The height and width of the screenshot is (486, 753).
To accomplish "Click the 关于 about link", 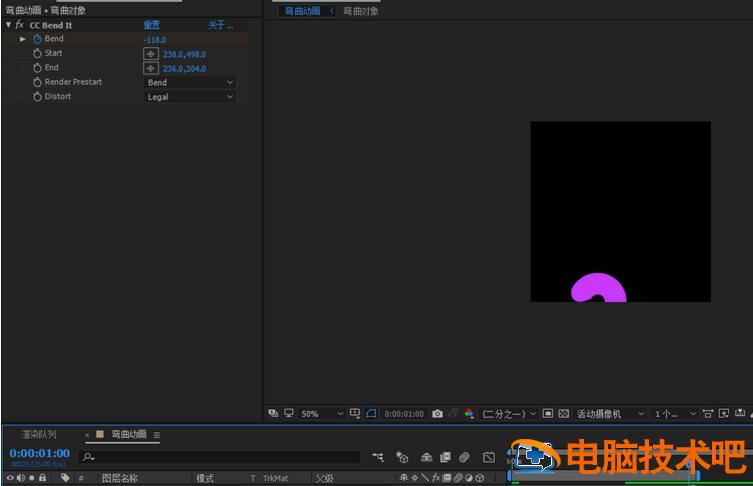I will 220,25.
